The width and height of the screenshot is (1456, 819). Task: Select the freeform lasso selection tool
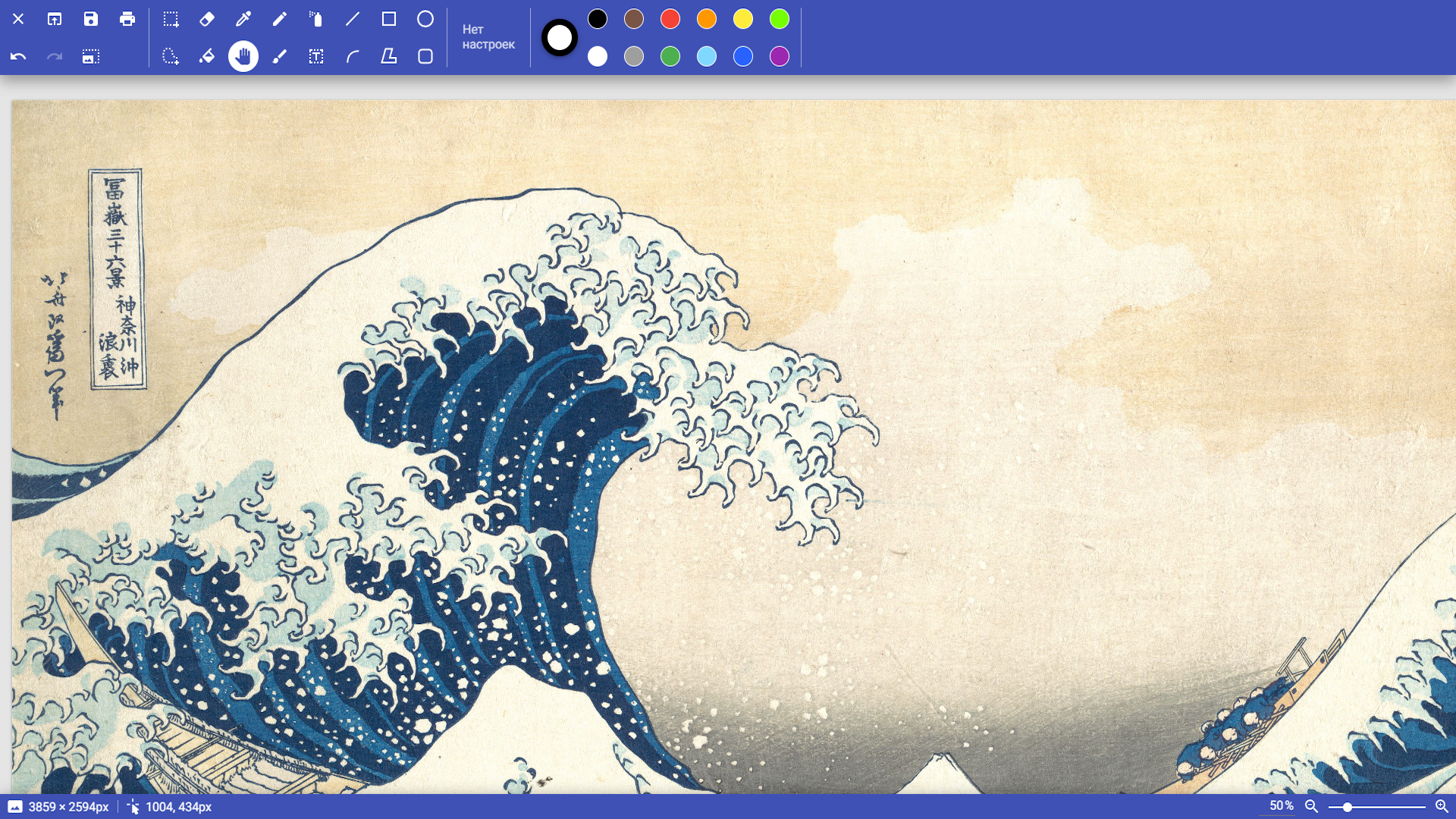tap(172, 55)
